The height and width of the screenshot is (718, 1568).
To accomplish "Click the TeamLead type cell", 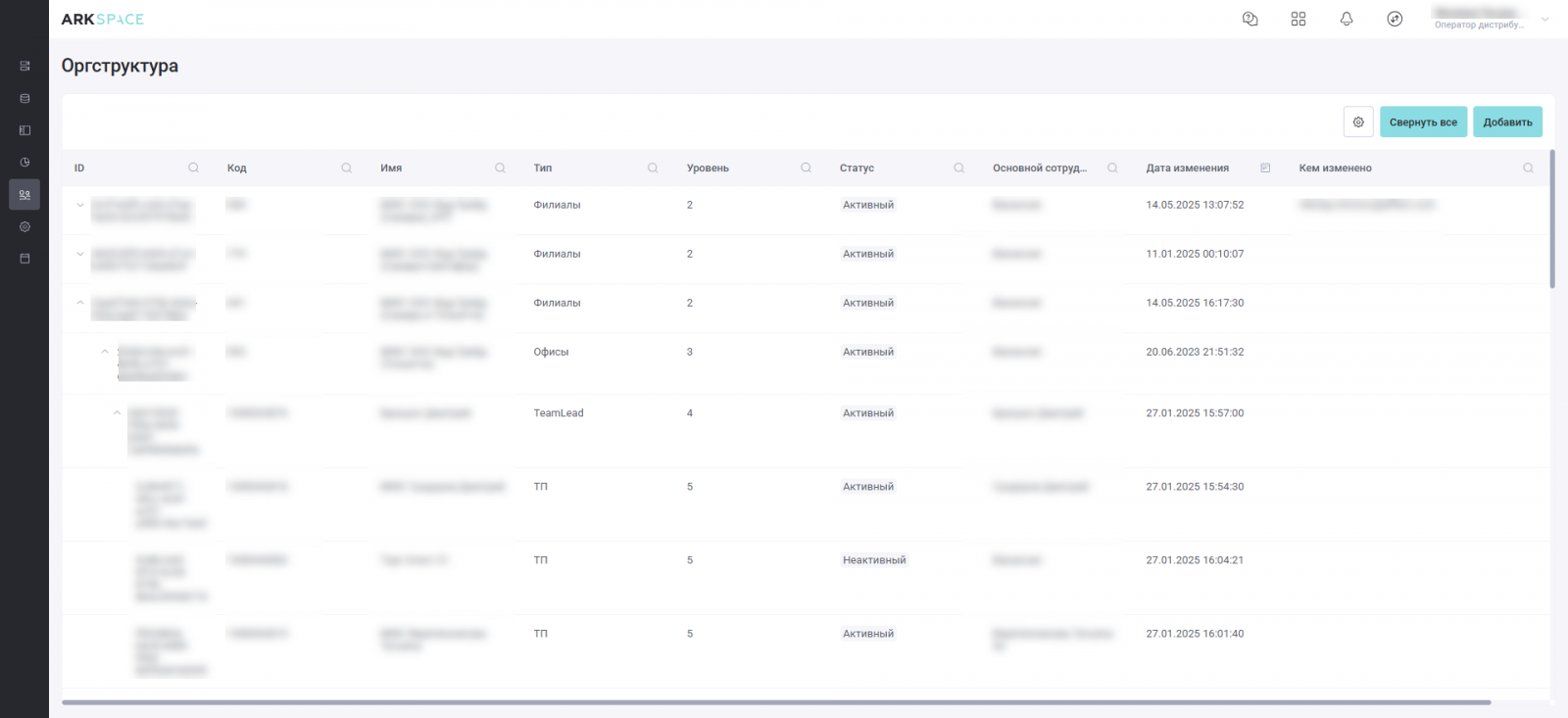I will click(x=559, y=413).
